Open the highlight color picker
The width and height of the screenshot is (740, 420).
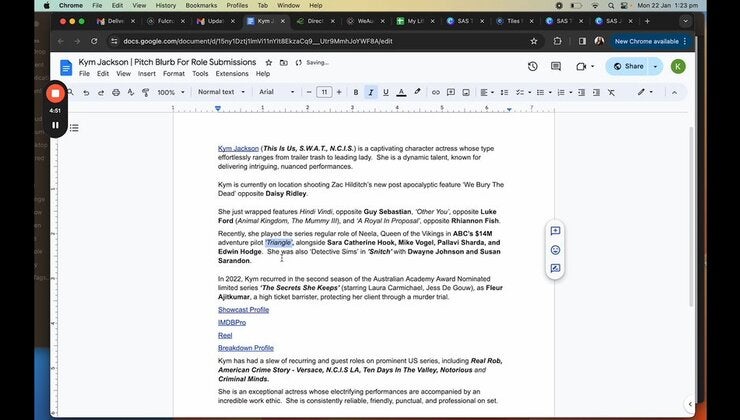[417, 92]
